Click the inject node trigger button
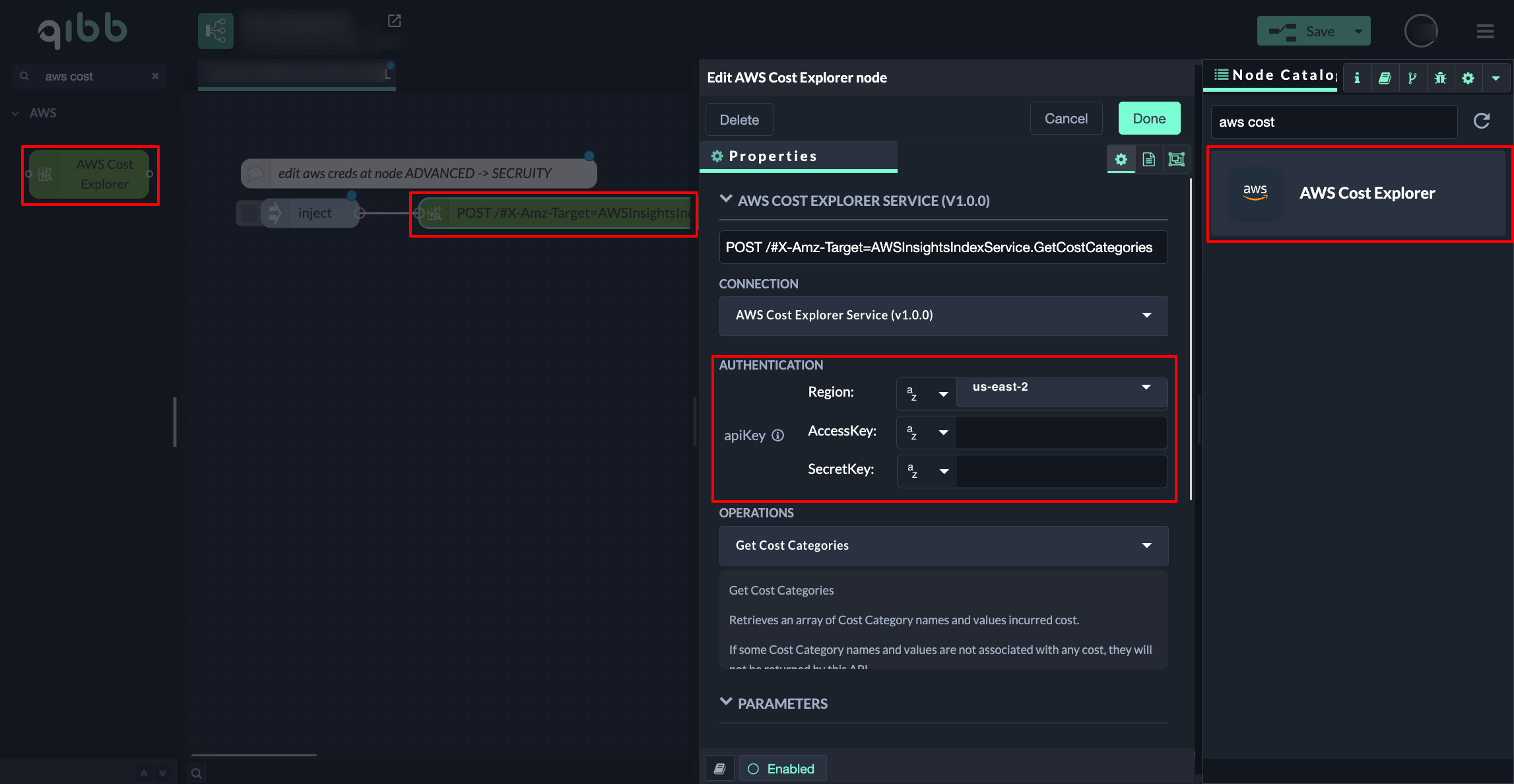The height and width of the screenshot is (784, 1514). [249, 213]
